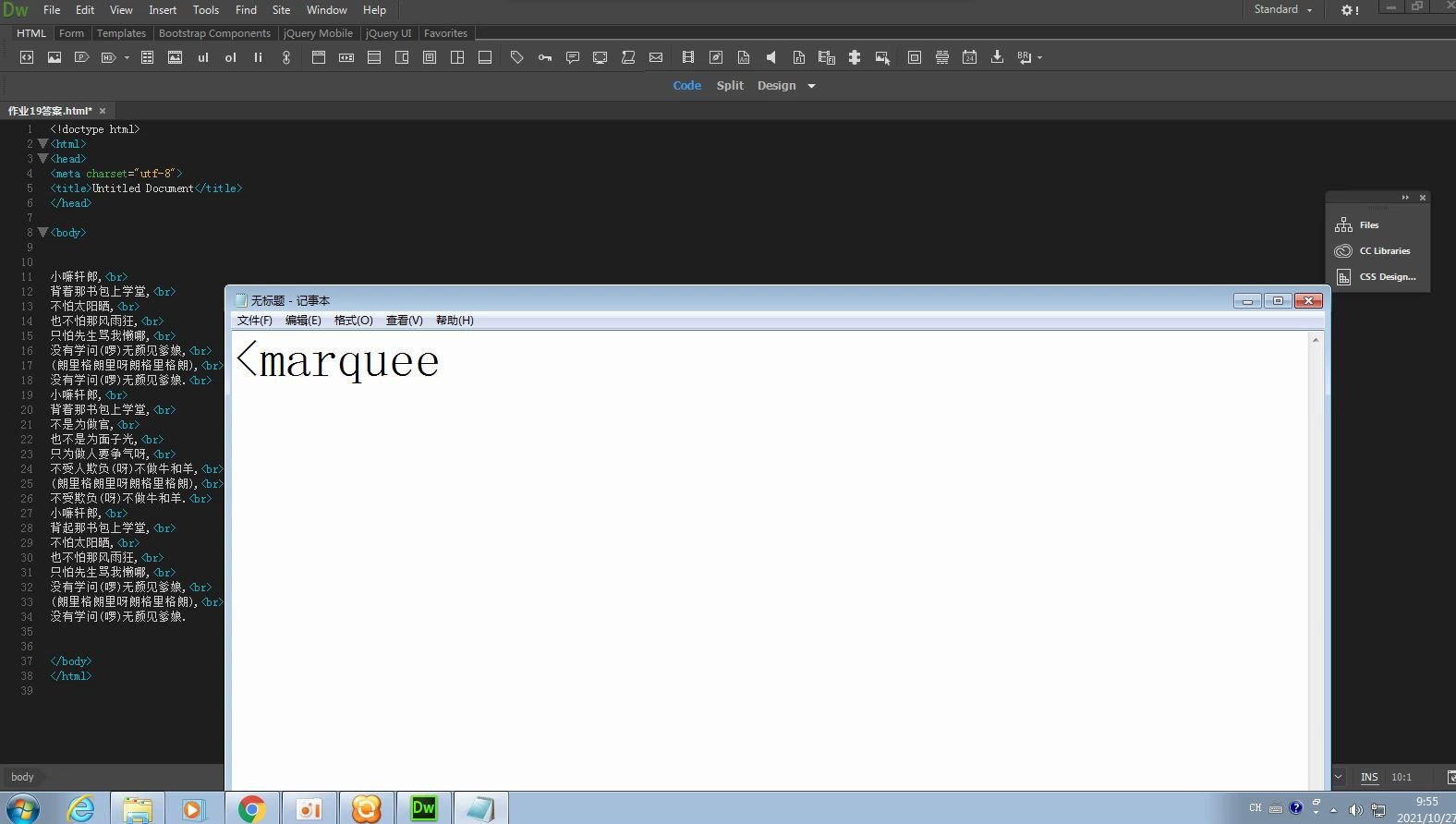Insert Keywords with the key icon

coord(545,57)
